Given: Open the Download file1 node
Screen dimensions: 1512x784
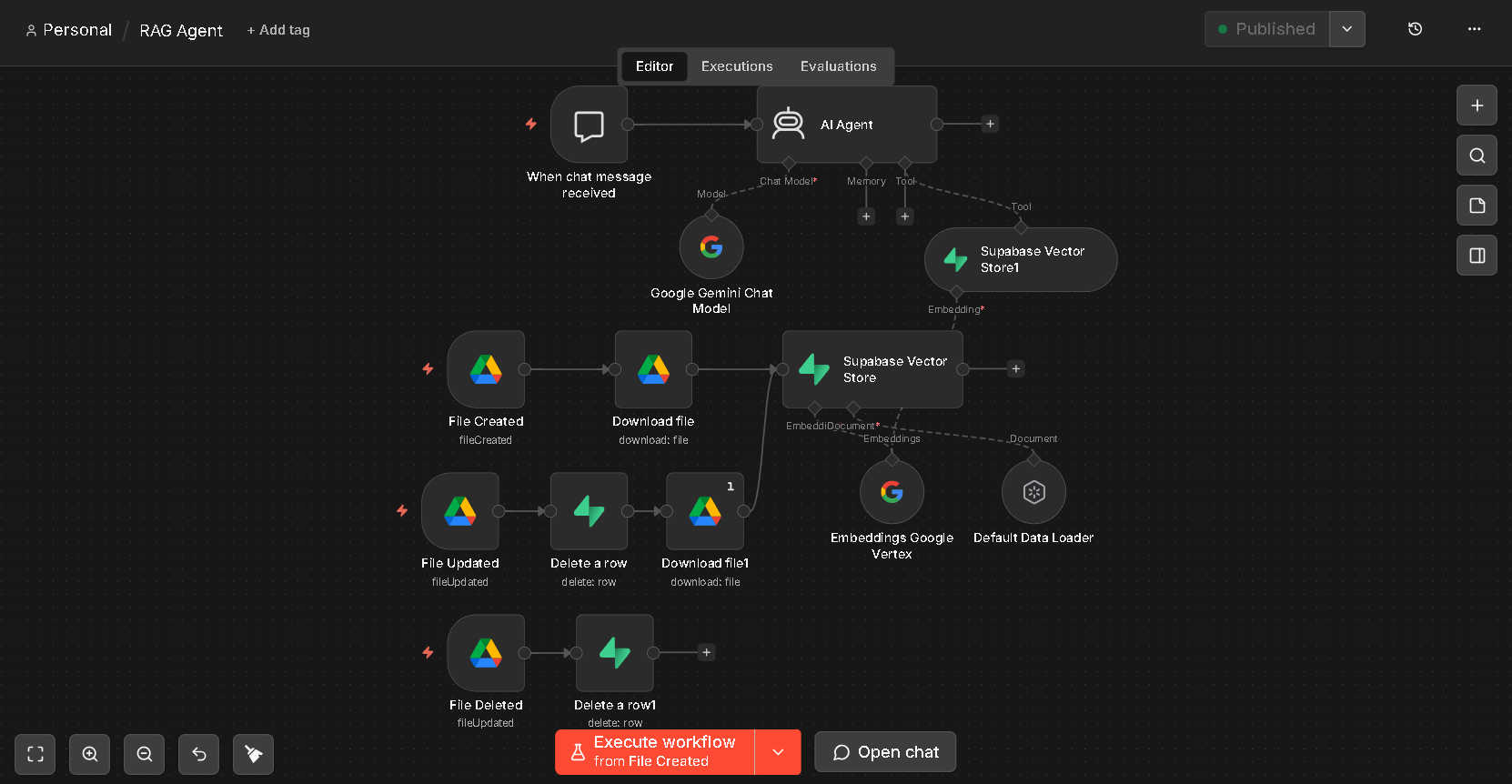Looking at the screenshot, I should 705,511.
